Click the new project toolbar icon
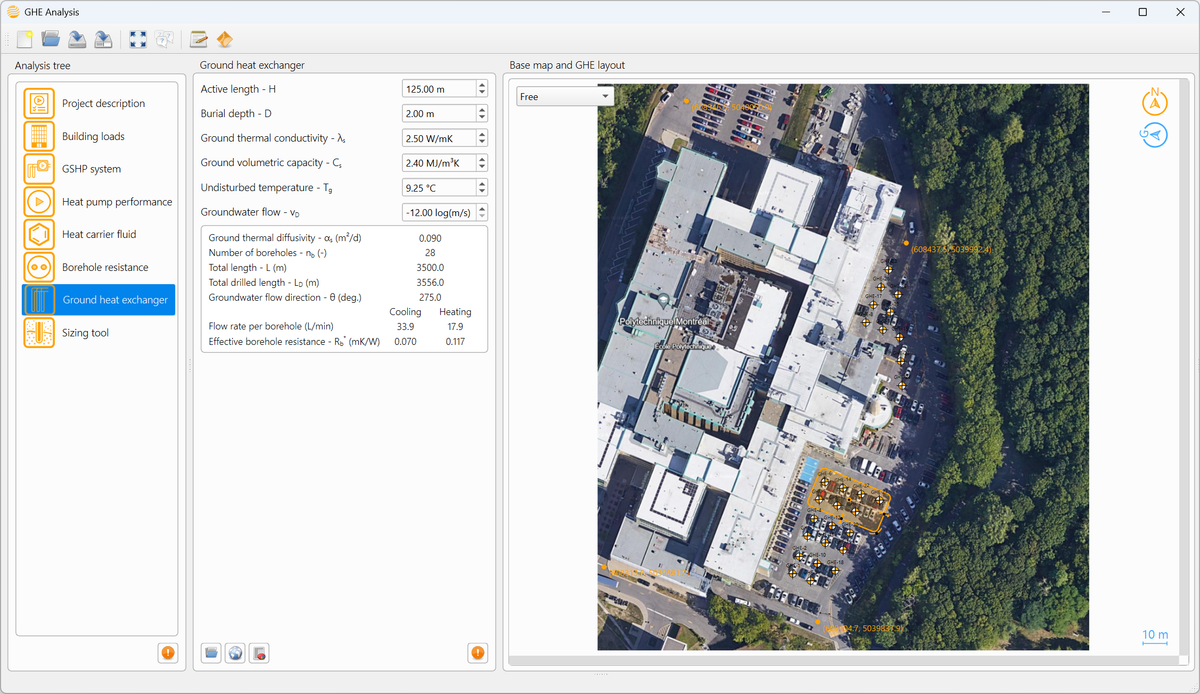Viewport: 1200px width, 694px height. [x=25, y=40]
